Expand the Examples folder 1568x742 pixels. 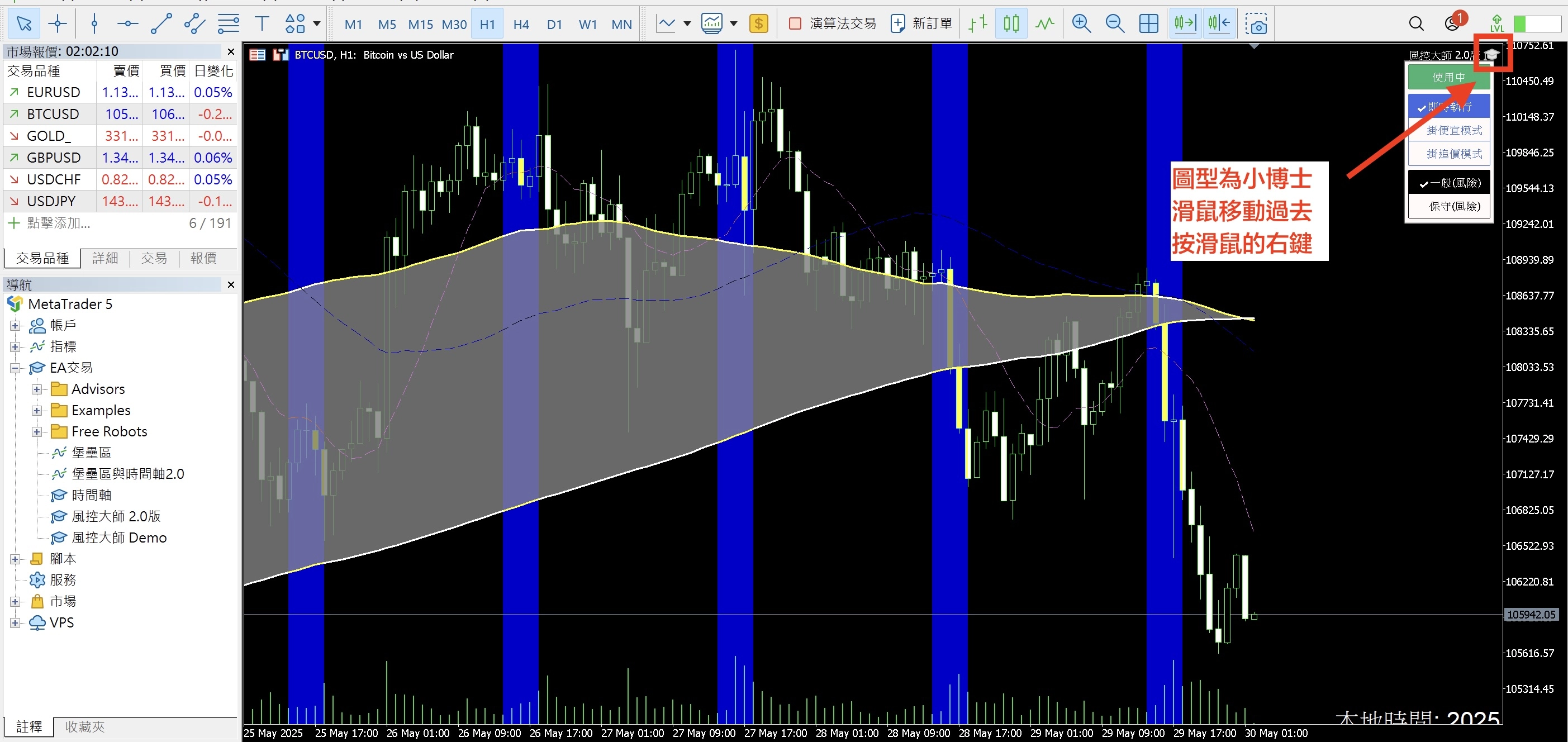click(x=37, y=411)
